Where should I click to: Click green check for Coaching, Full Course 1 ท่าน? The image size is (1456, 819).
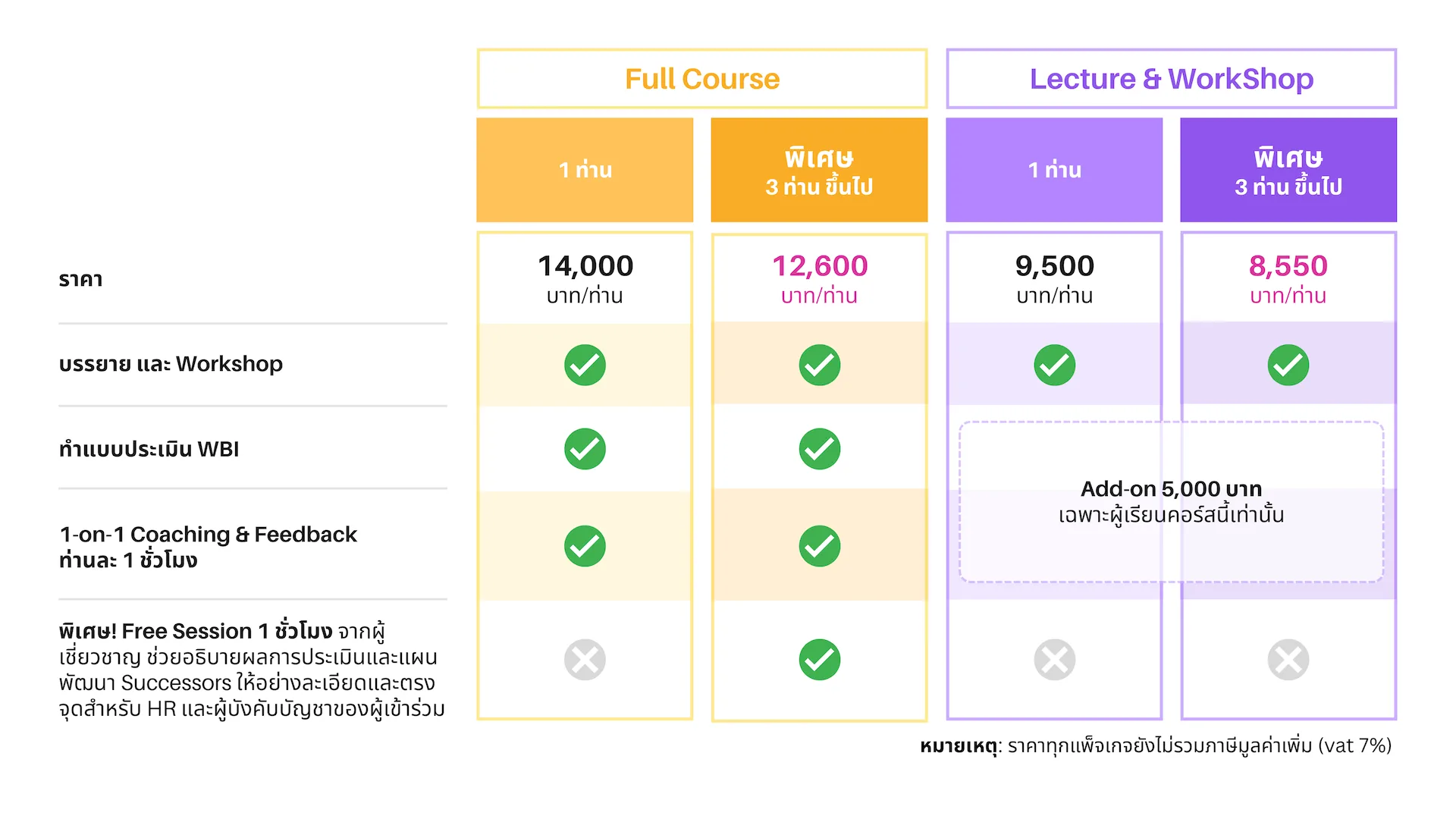click(x=585, y=546)
